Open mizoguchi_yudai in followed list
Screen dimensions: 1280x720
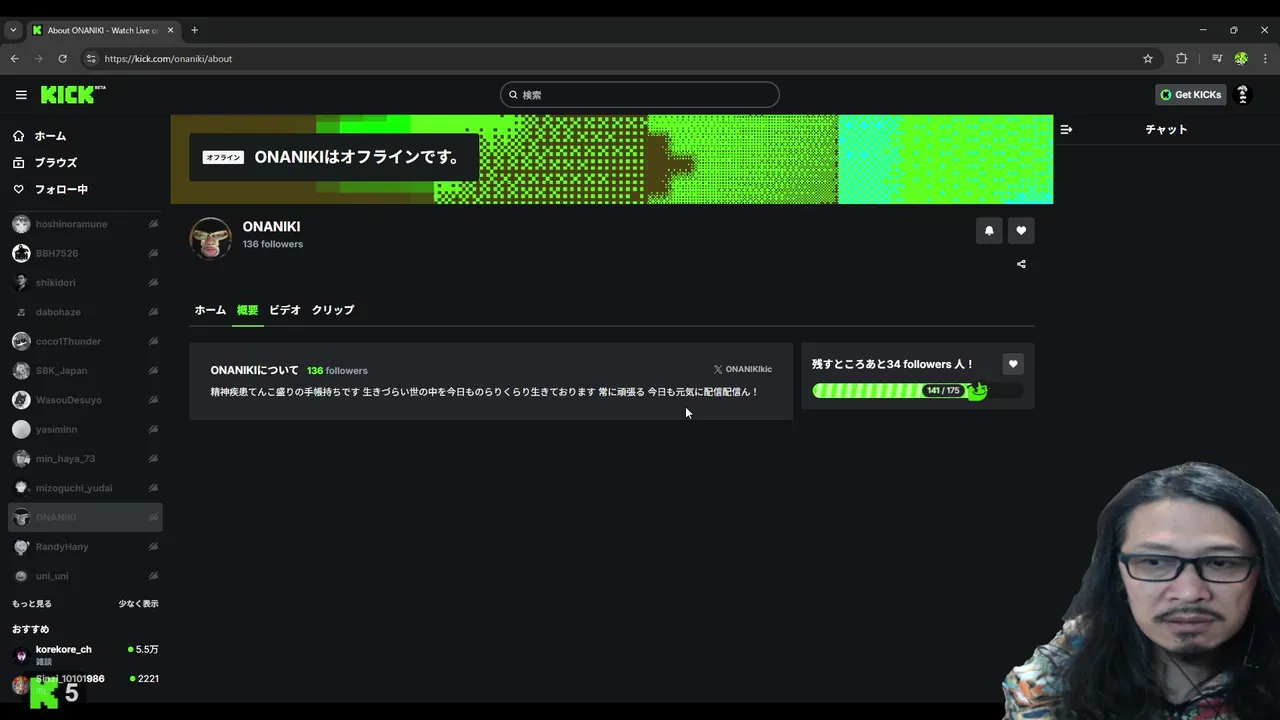point(85,488)
